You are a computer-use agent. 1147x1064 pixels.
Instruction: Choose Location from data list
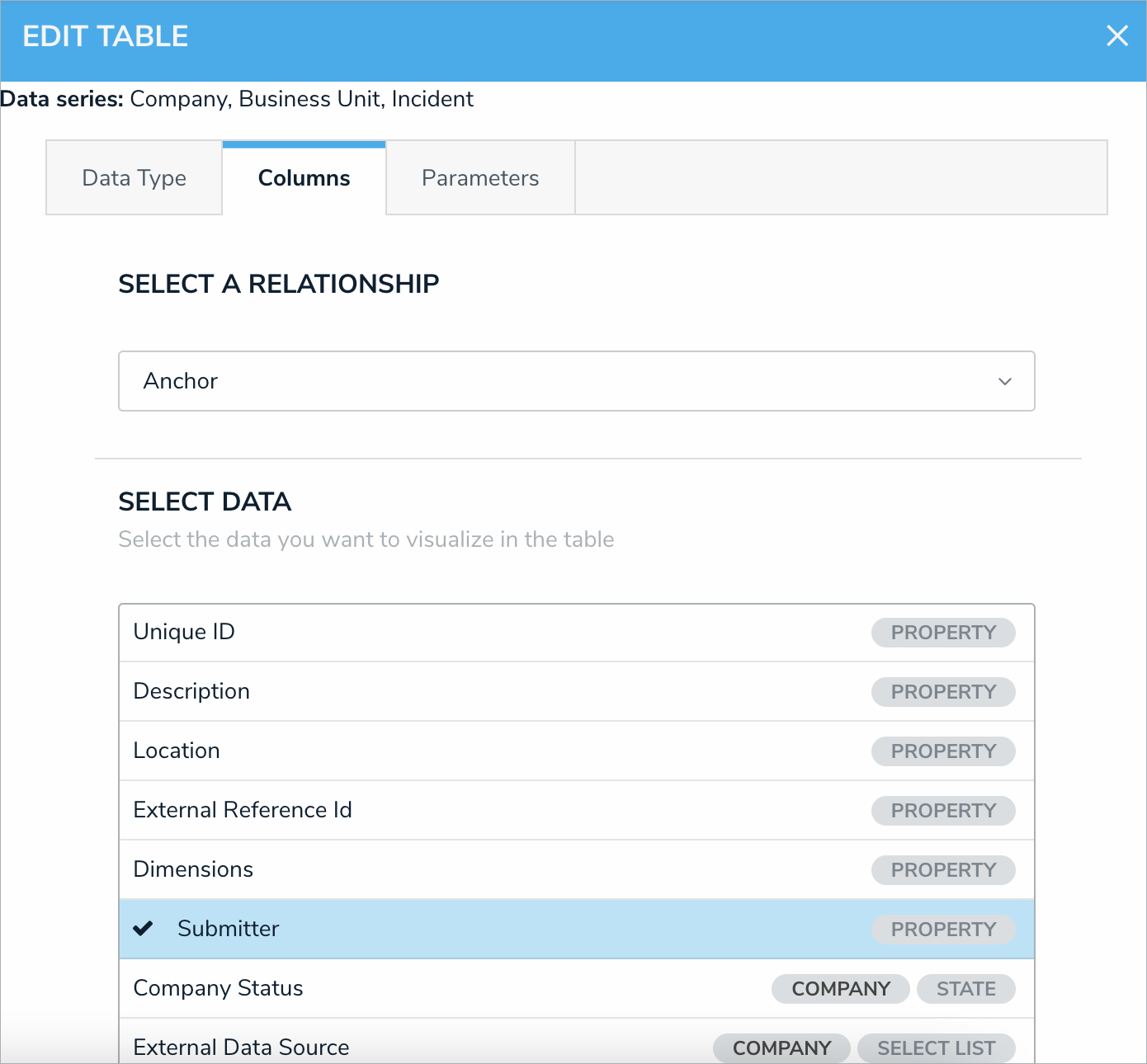pyautogui.click(x=495, y=751)
